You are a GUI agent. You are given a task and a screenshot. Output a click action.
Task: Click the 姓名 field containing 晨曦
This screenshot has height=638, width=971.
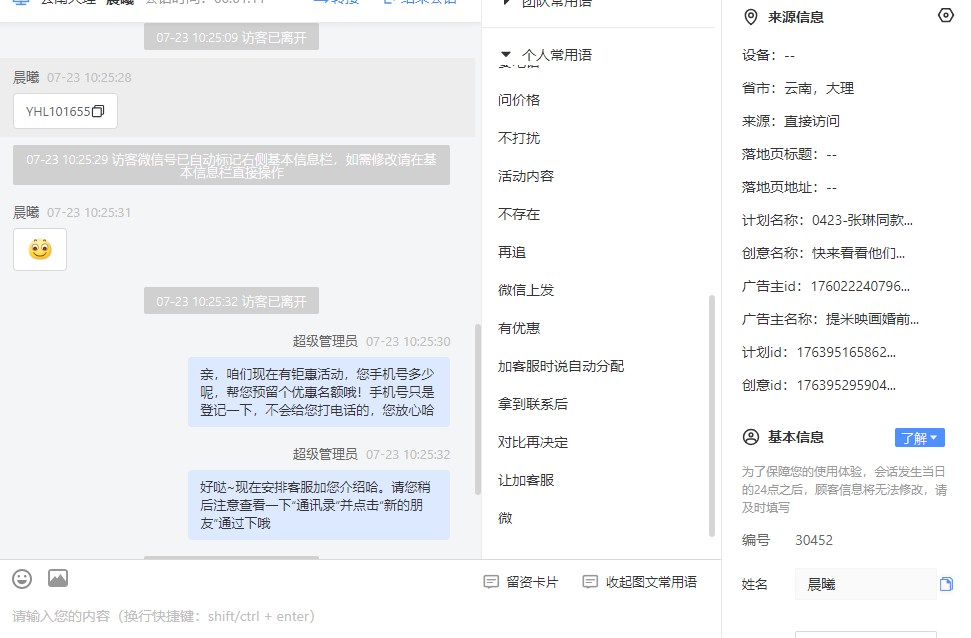click(x=866, y=584)
